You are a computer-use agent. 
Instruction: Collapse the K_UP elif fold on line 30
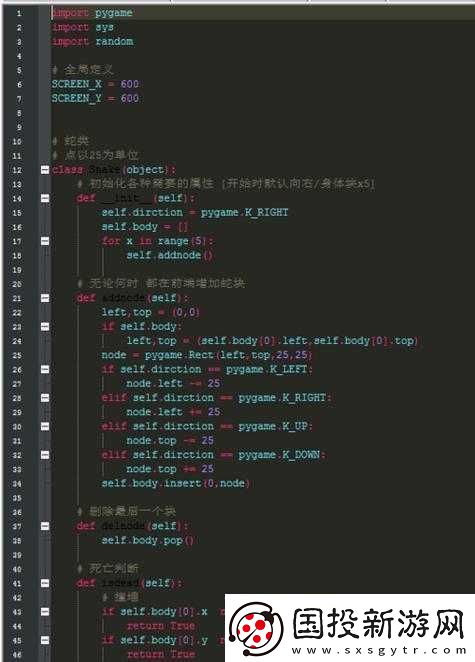pyautogui.click(x=45, y=426)
